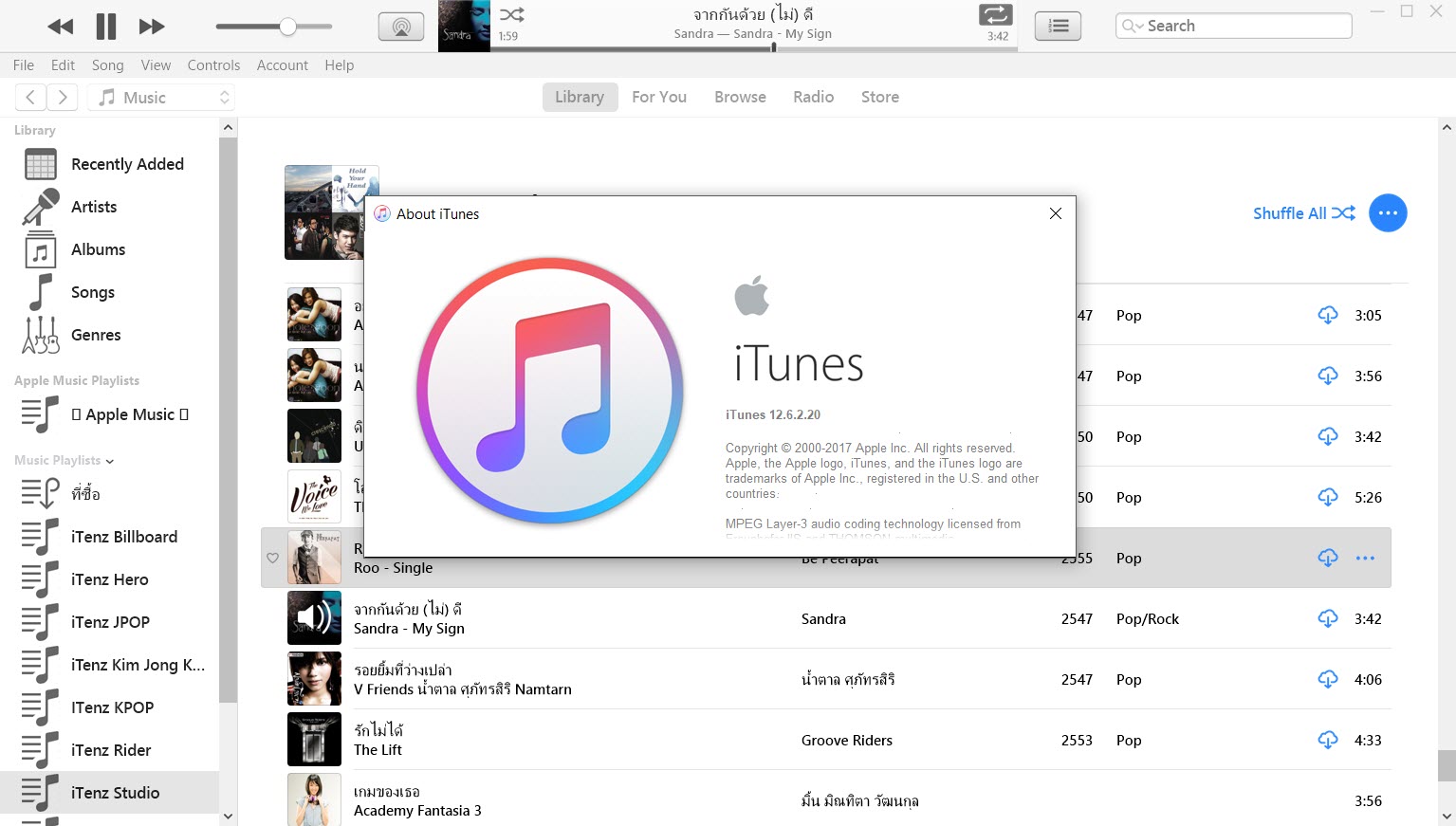The height and width of the screenshot is (826, 1456).
Task: Download the Groove Riders song from cloud
Action: tap(1327, 740)
